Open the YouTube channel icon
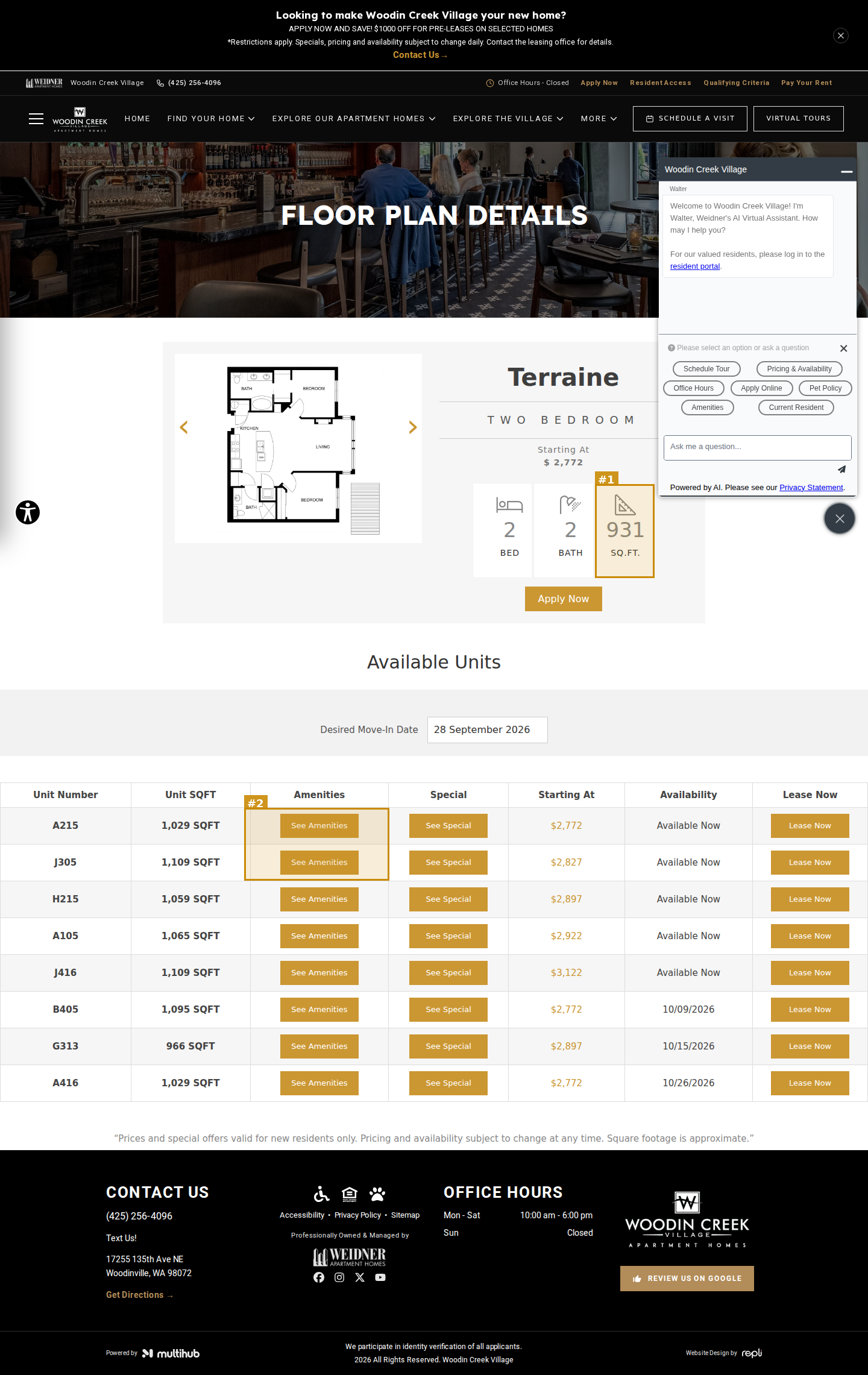The height and width of the screenshot is (1375, 868). (380, 1277)
